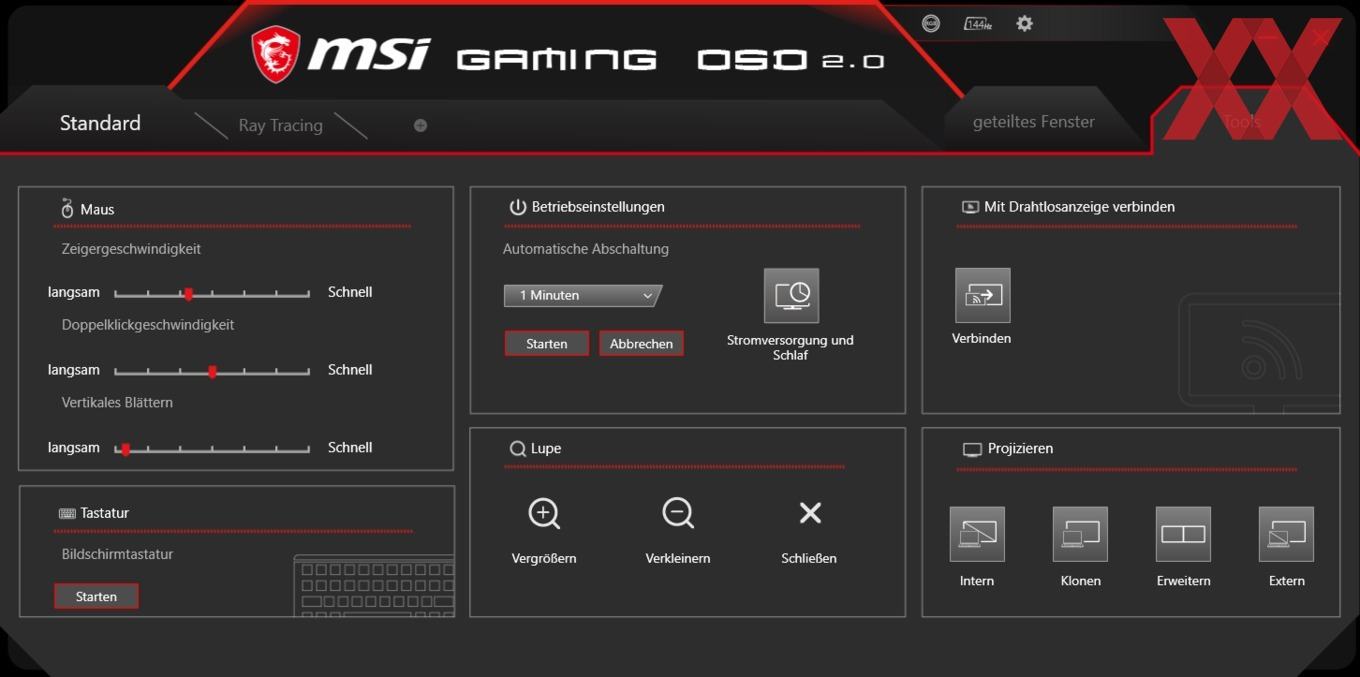Add a new profile with plus icon
The width and height of the screenshot is (1360, 677).
coord(420,125)
